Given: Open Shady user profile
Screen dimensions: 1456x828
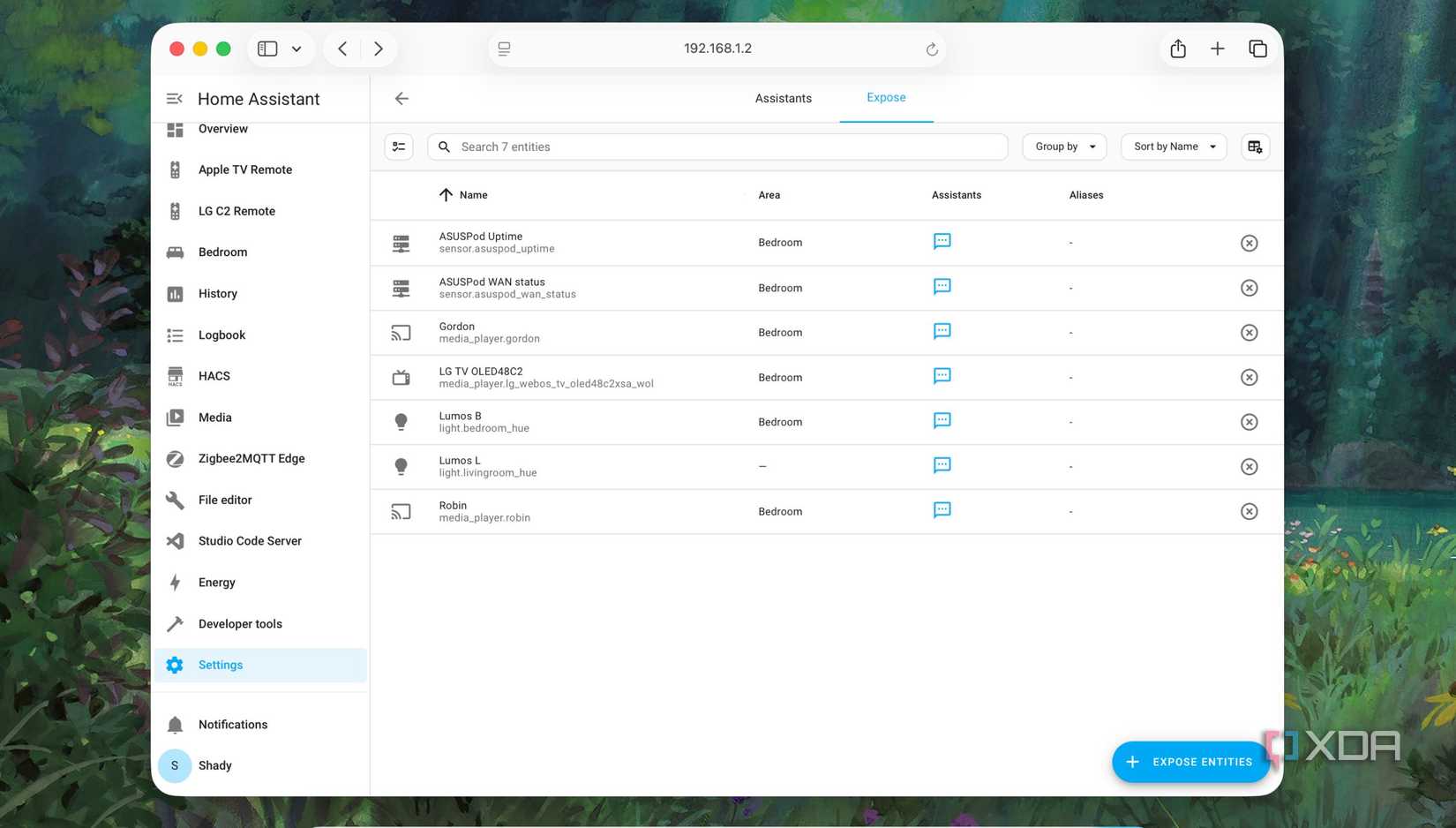Looking at the screenshot, I should (x=260, y=766).
